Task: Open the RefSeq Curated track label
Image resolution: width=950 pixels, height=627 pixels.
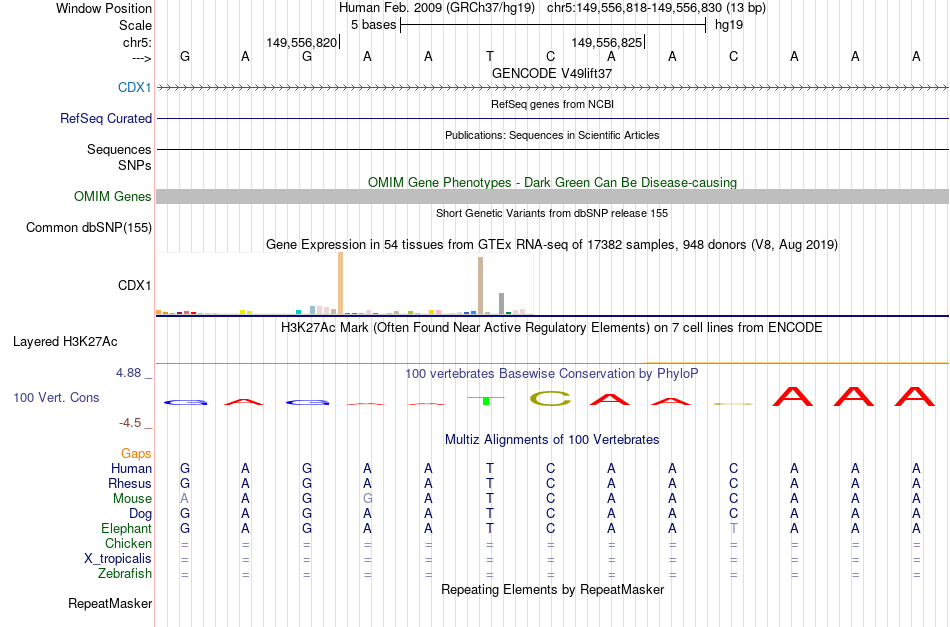Action: tap(106, 118)
